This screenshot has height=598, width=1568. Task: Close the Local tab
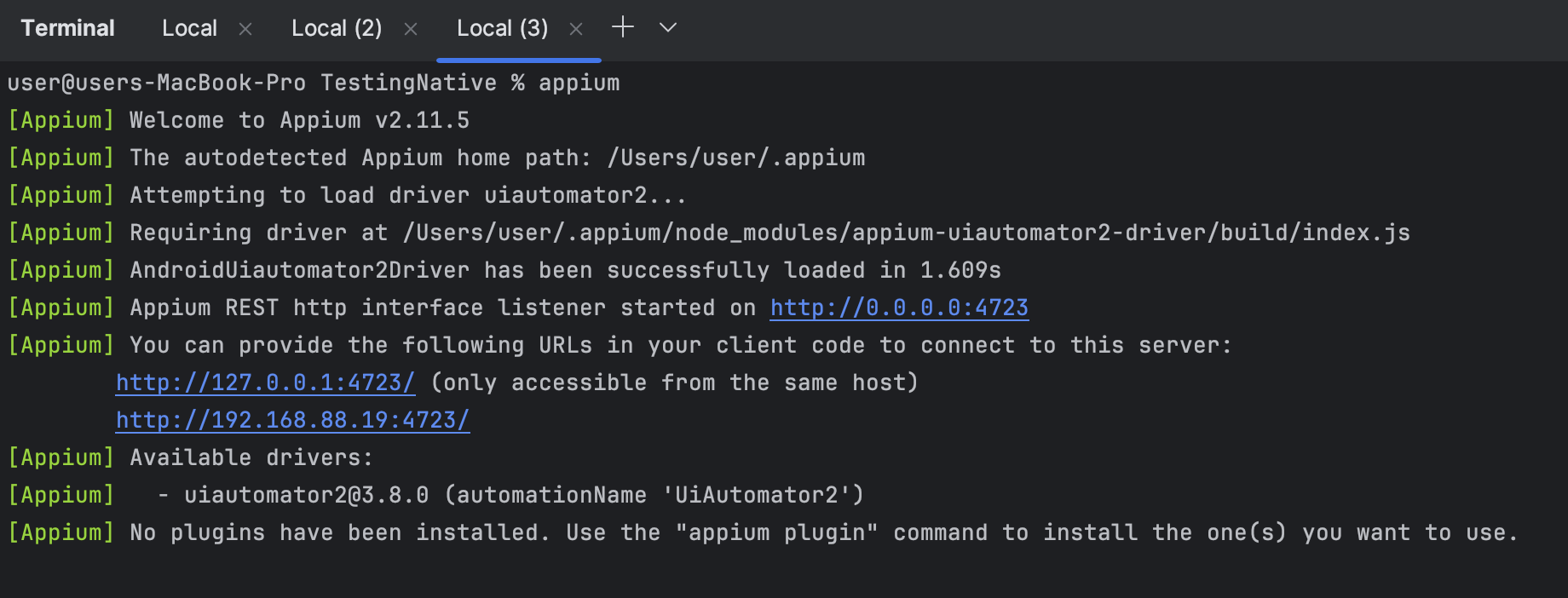point(245,29)
